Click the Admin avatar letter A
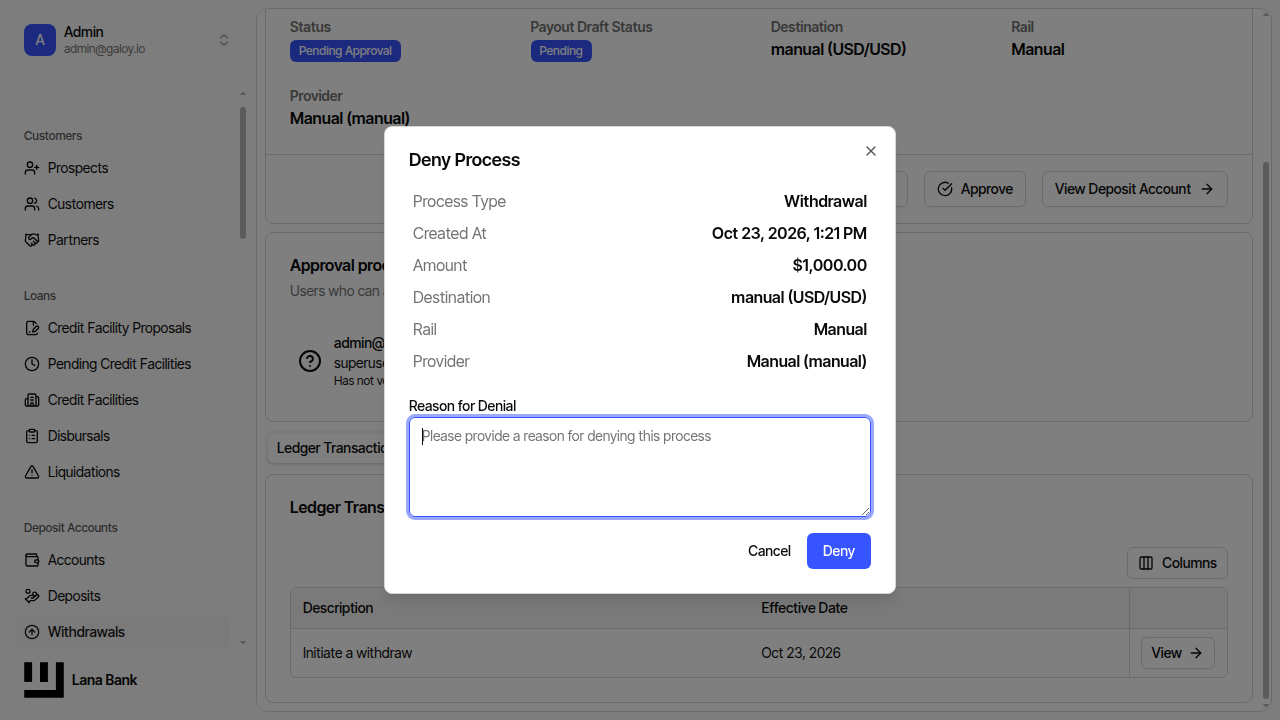 click(40, 40)
